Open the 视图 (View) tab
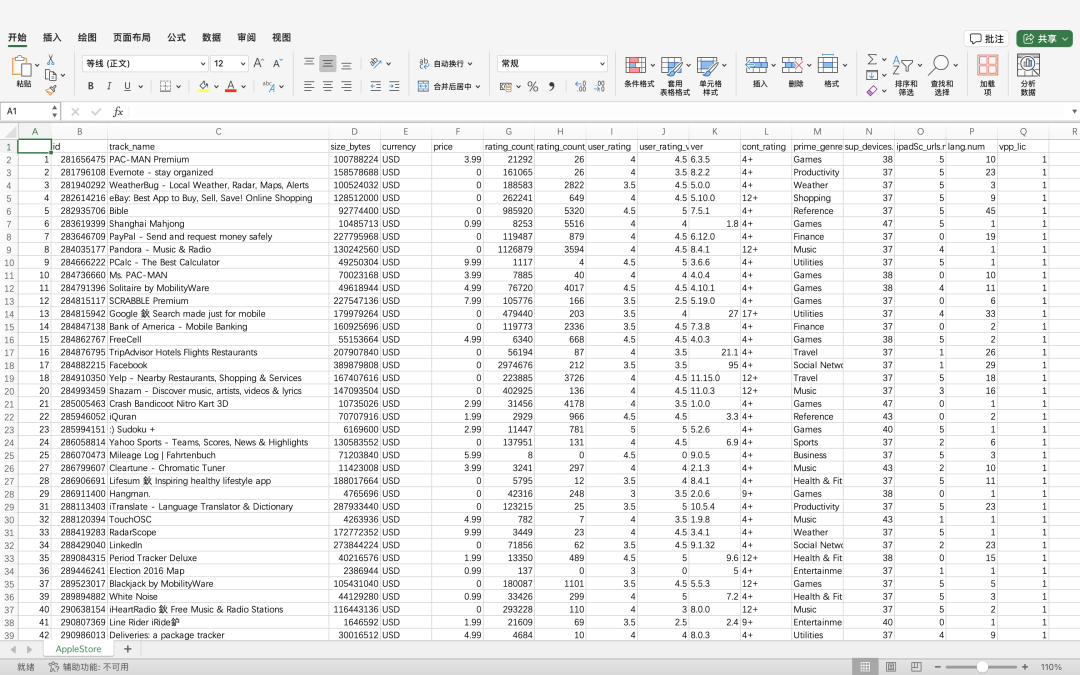This screenshot has height=675, width=1080. coord(281,37)
